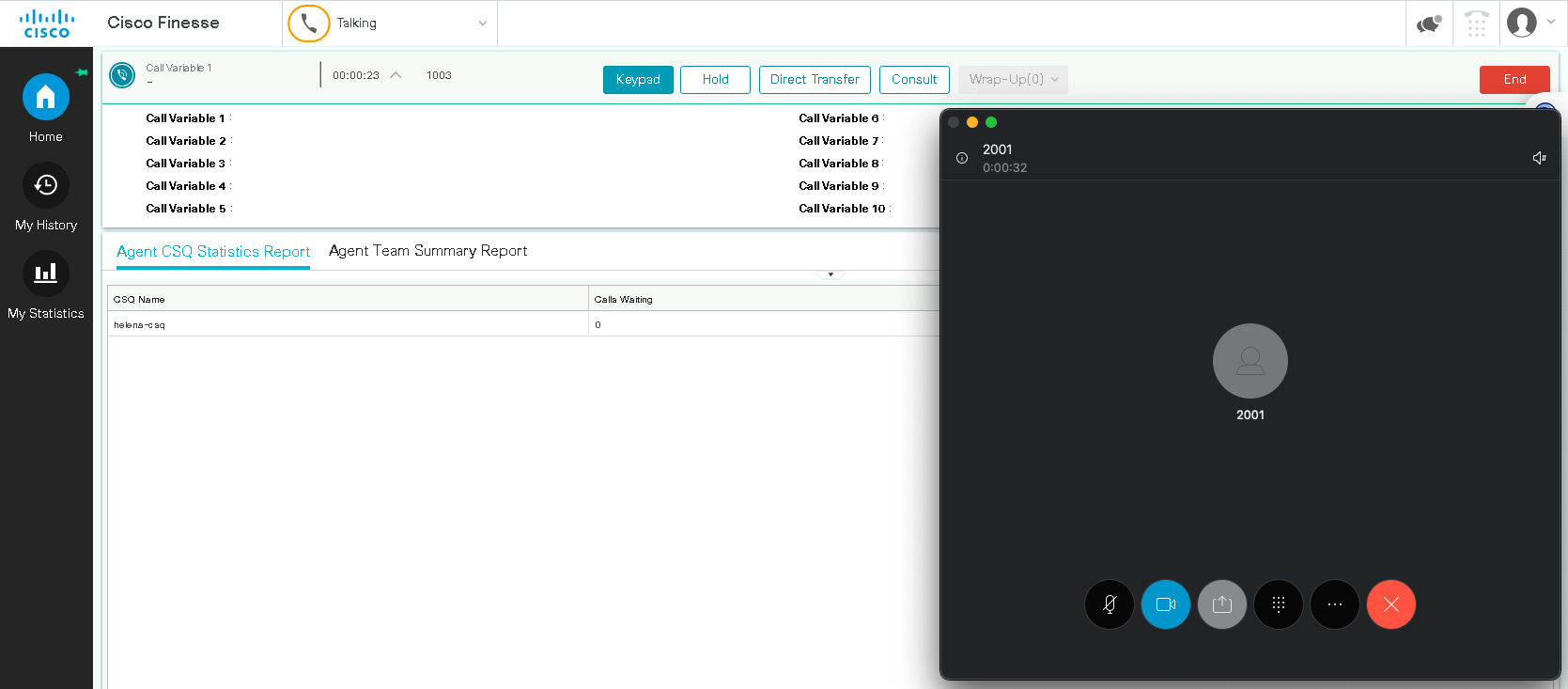This screenshot has width=1568, height=689.
Task: Expand the Wrap-Up(0) dropdown
Action: (1013, 80)
